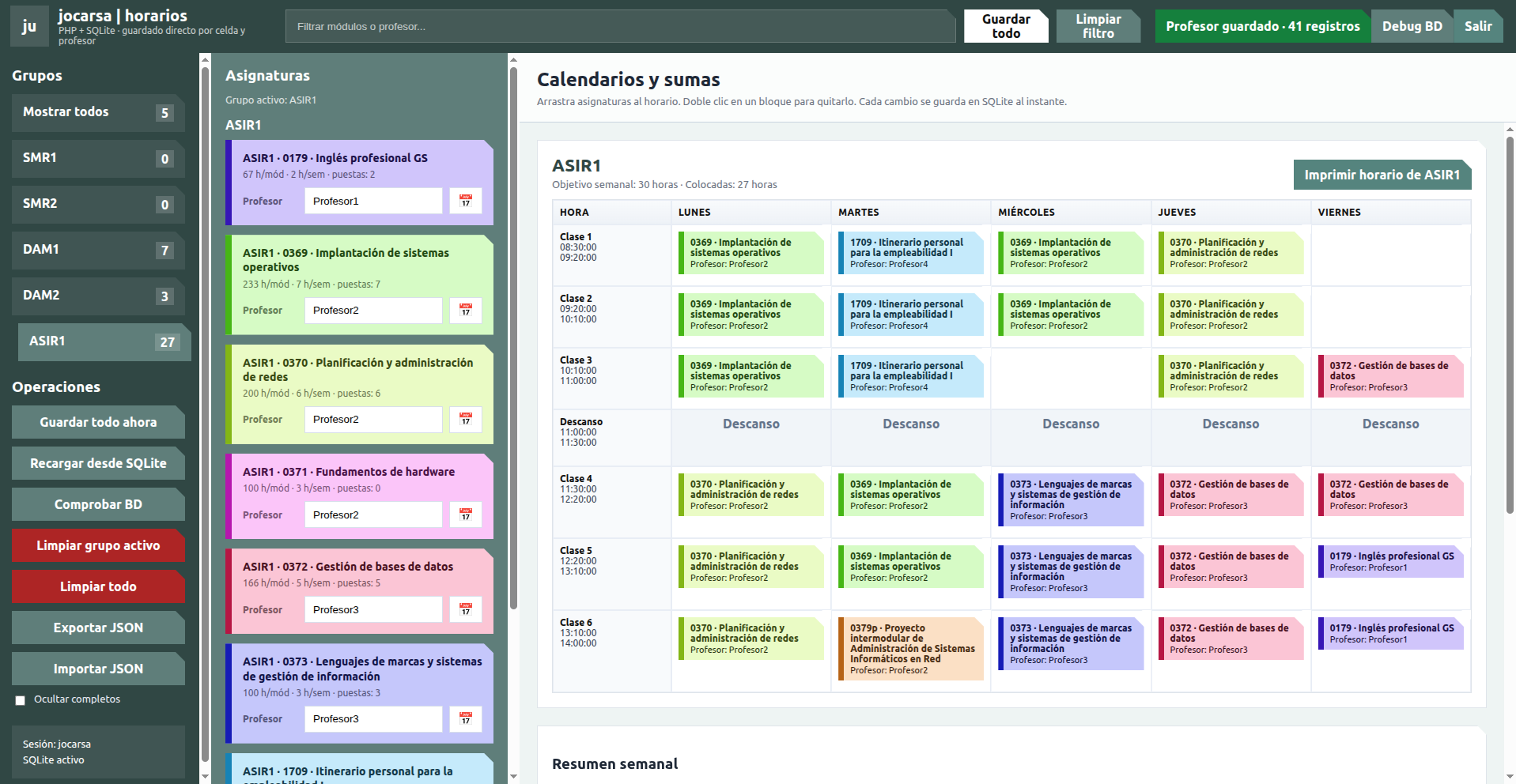
Task: Click the empty Viernes Clase 1 cell
Action: 1391,255
